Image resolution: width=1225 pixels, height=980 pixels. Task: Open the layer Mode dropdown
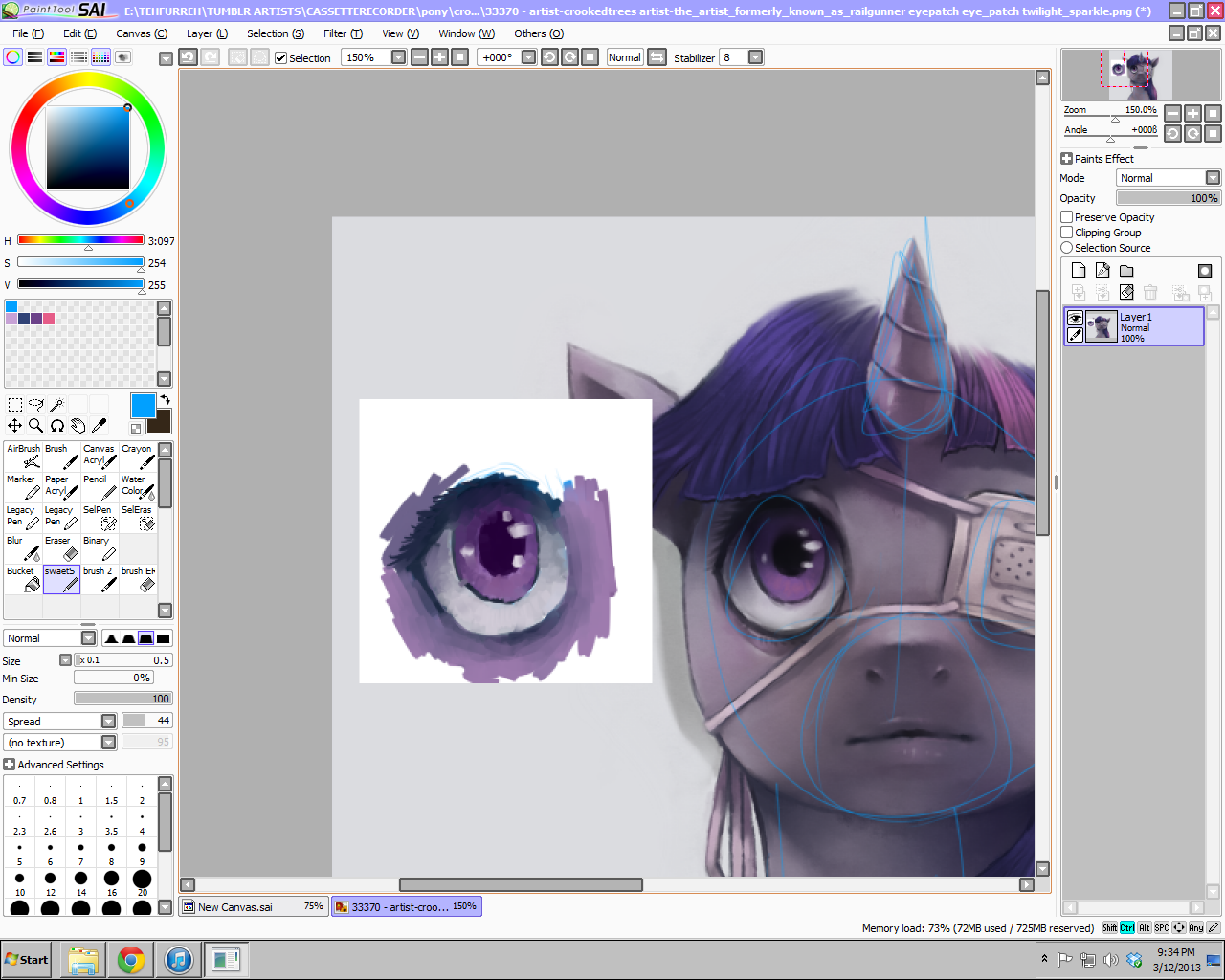pyautogui.click(x=1214, y=178)
